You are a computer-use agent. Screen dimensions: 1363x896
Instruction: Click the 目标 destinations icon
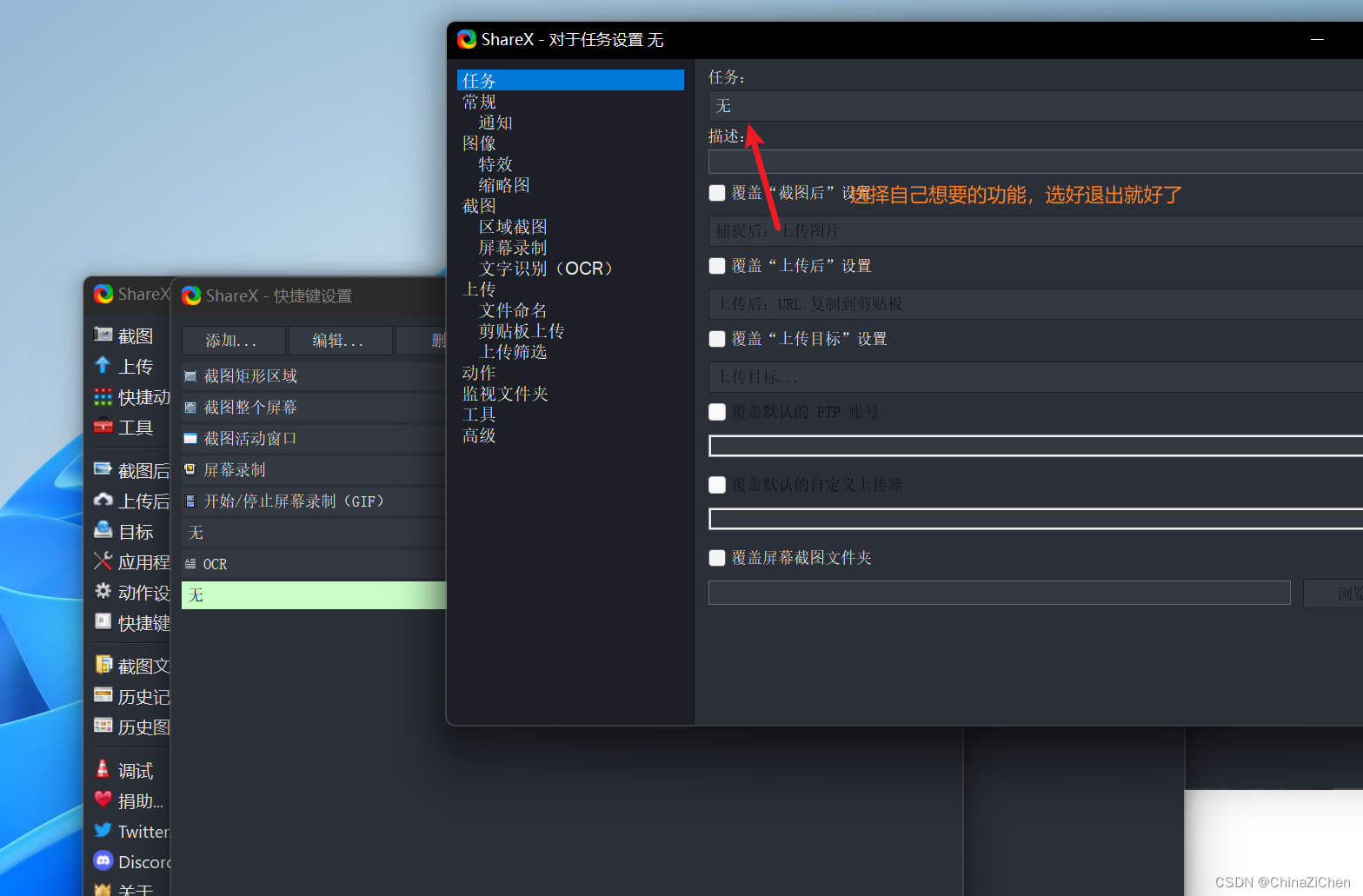pos(103,530)
